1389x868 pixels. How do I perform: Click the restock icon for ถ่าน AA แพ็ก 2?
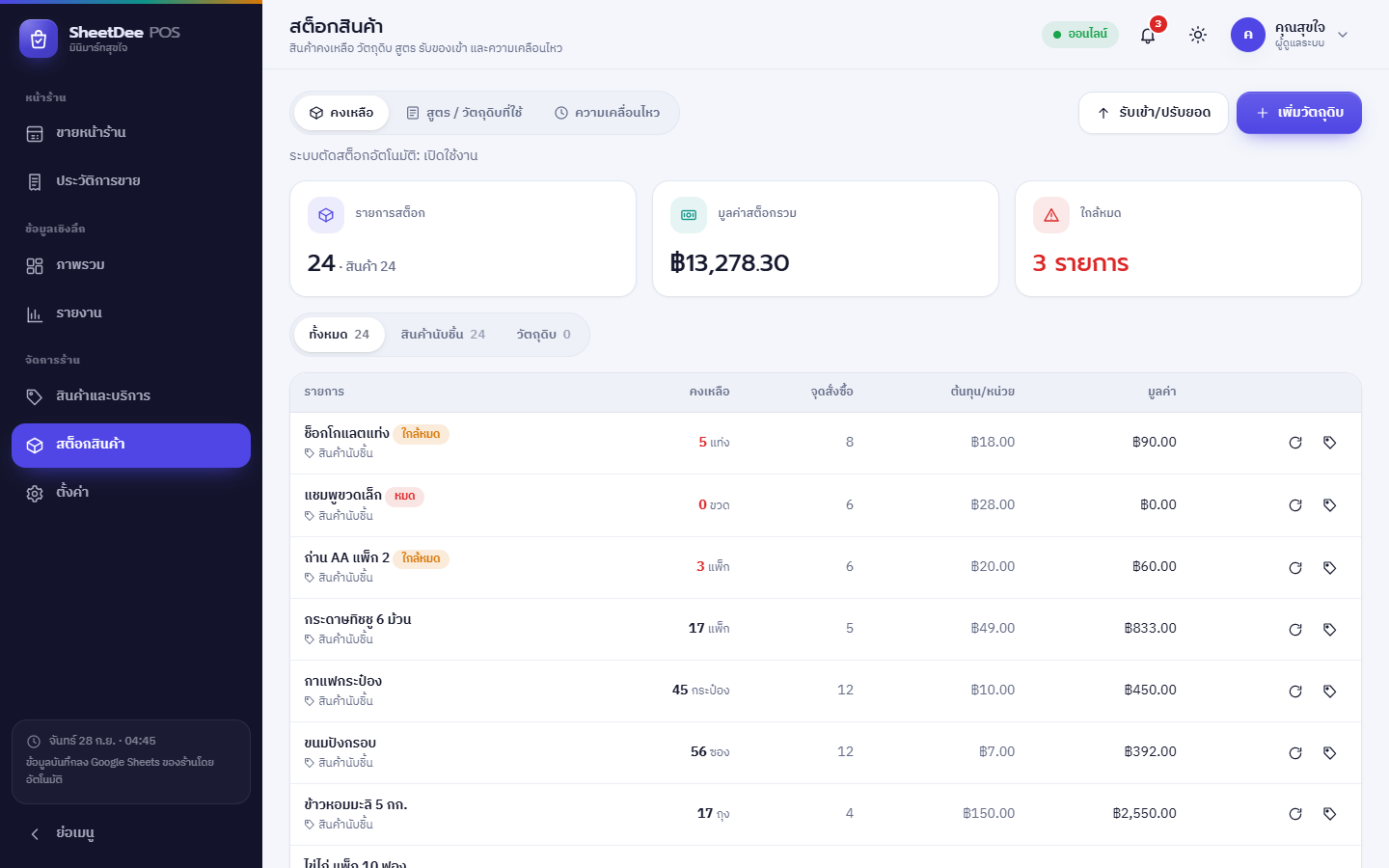[1295, 568]
